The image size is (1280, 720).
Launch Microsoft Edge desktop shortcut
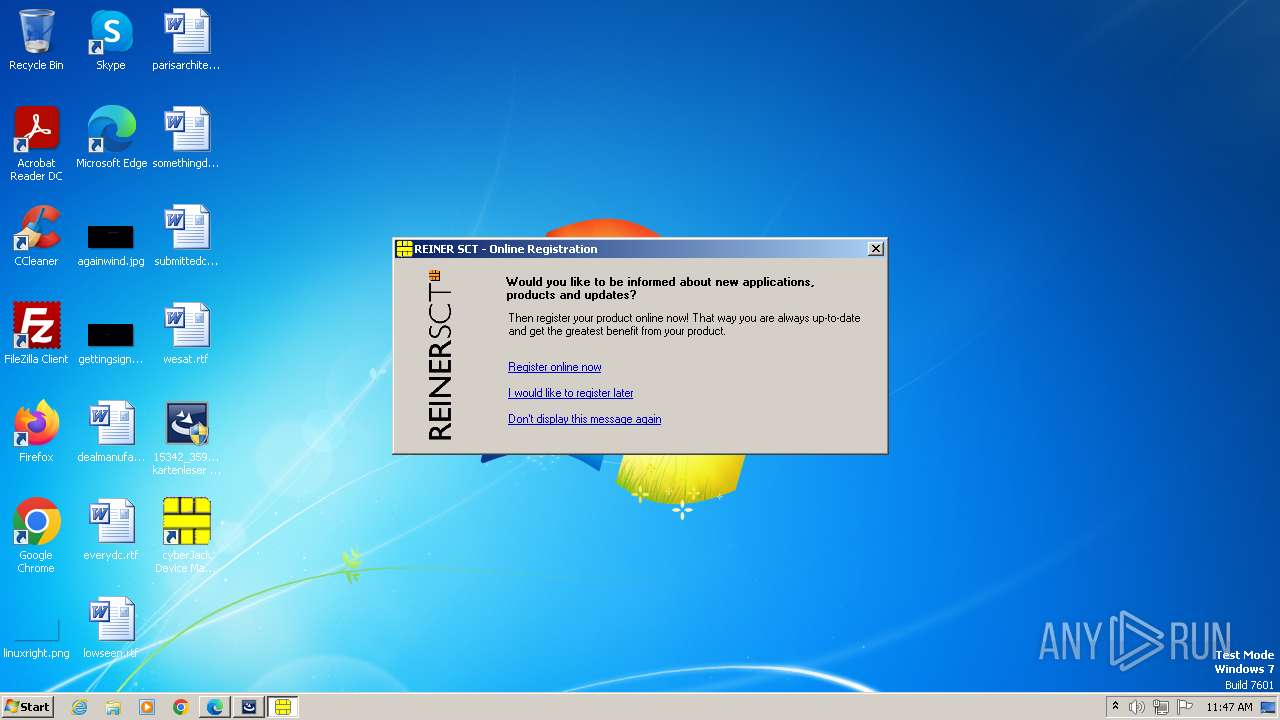pyautogui.click(x=111, y=138)
